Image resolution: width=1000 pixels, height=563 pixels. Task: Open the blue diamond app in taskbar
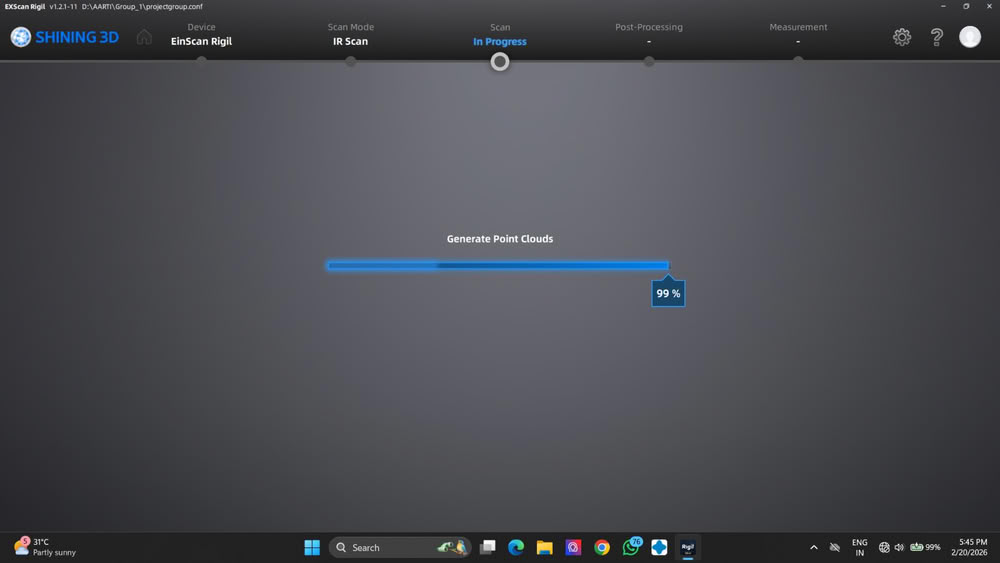point(659,547)
